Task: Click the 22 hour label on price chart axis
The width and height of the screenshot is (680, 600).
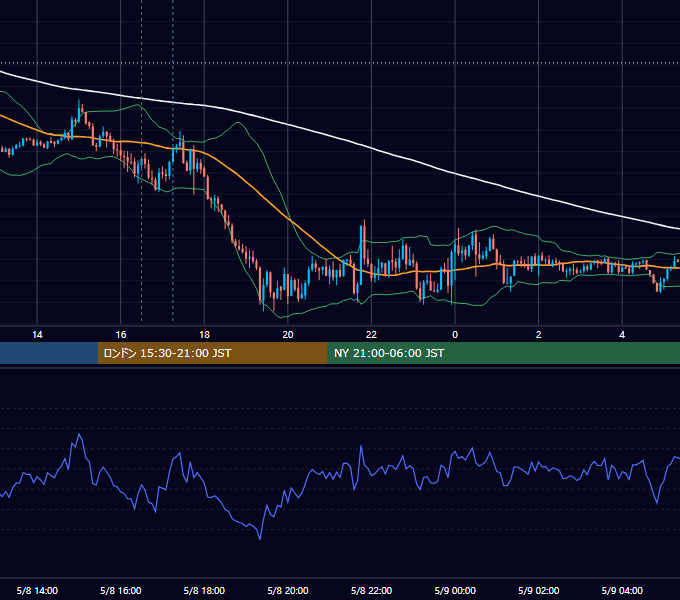Action: [371, 335]
